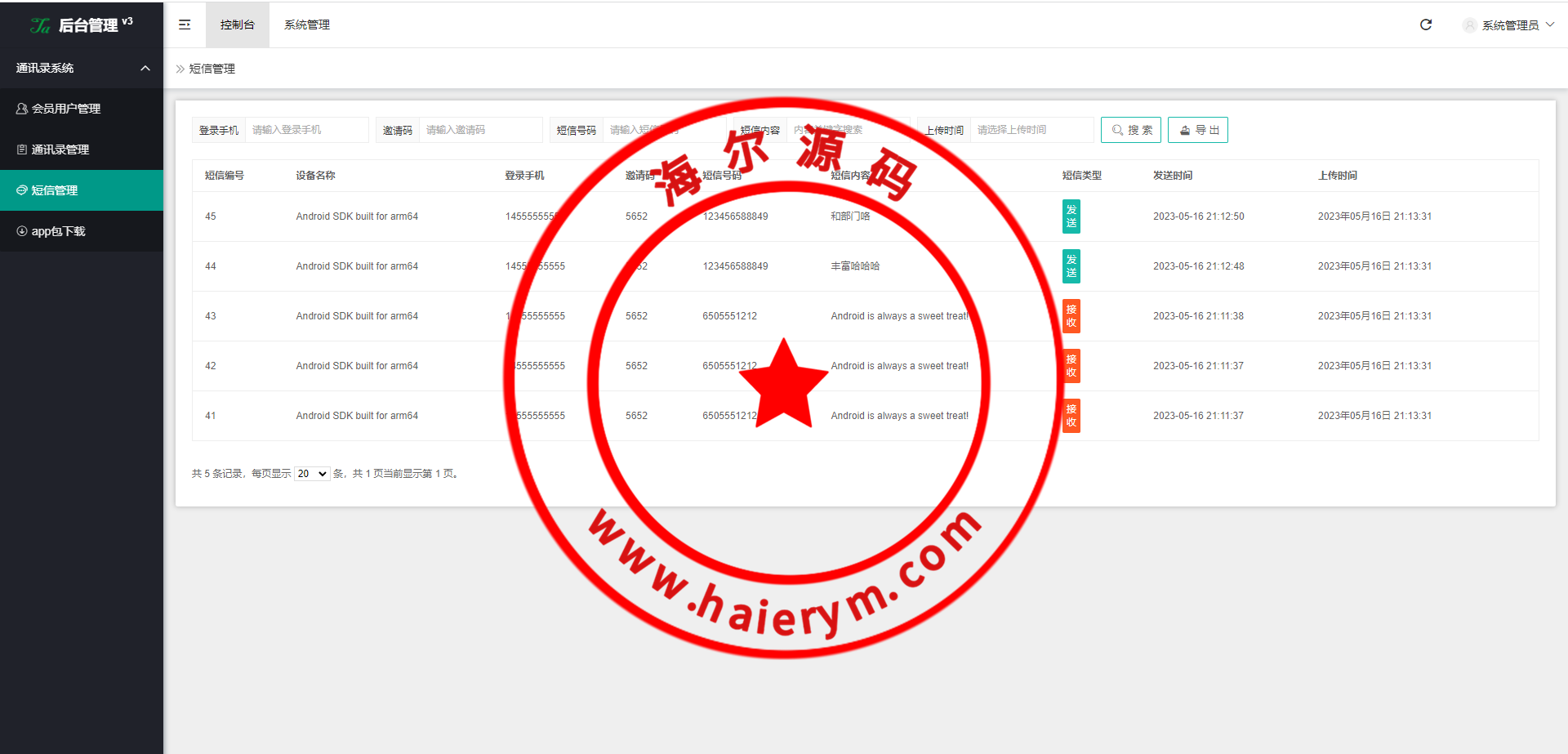The height and width of the screenshot is (754, 1568).
Task: Focus the 登录手机 input field
Action: click(306, 130)
